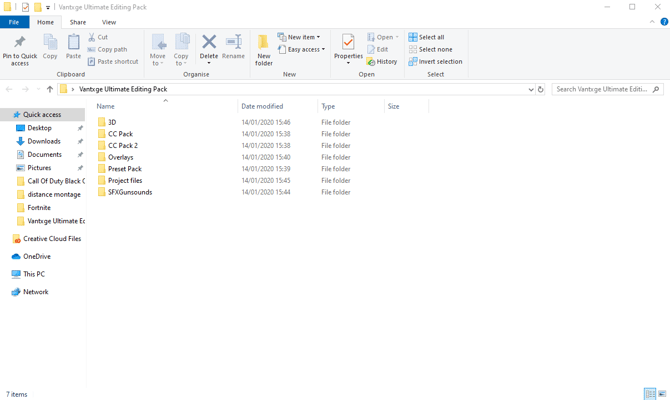Create a New folder
The height and width of the screenshot is (400, 670).
tap(264, 50)
